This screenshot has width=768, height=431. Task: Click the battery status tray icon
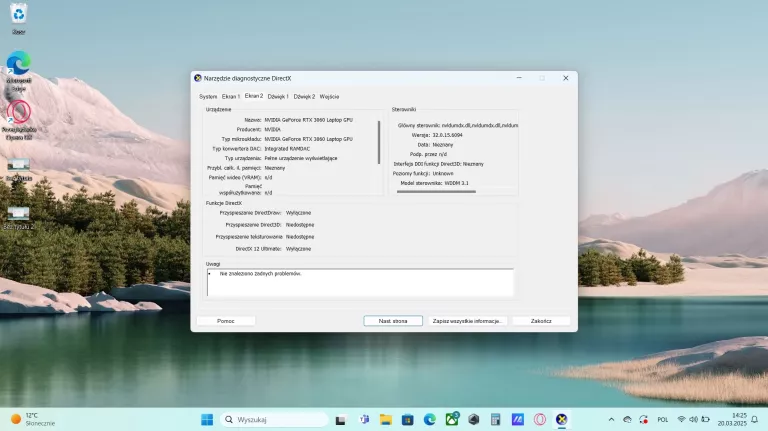[x=706, y=420]
